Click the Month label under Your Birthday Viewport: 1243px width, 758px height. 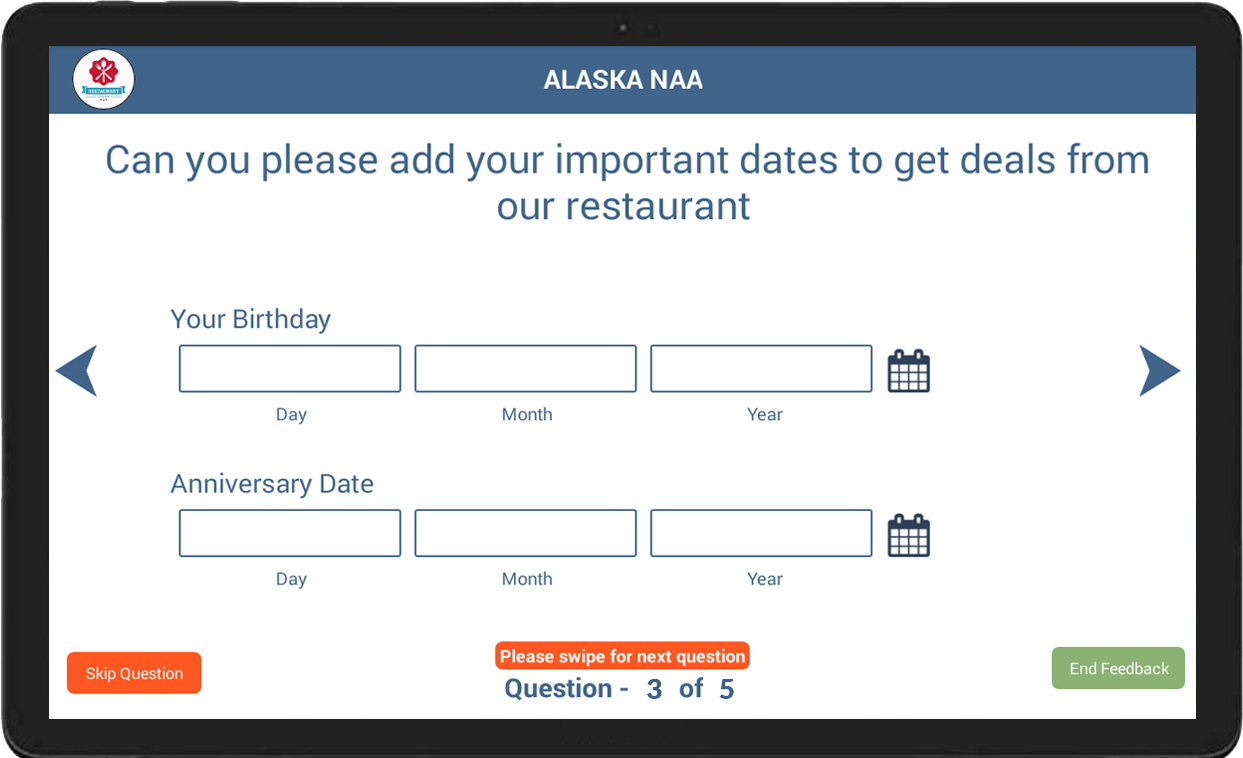(x=527, y=414)
